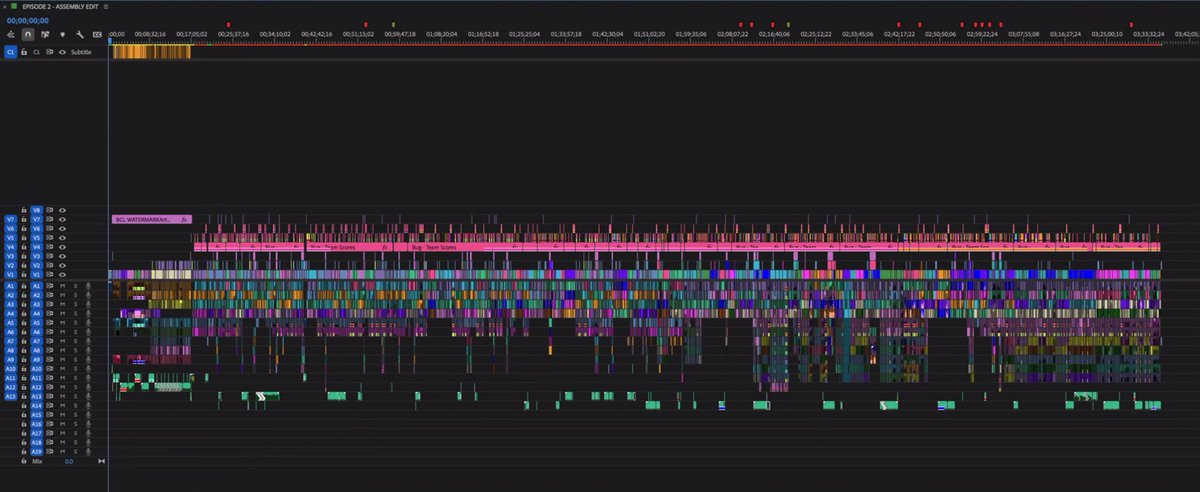1200x492 pixels.
Task: Click the Insert and Overwrite Sequences as Nests icon
Action: 11,34
